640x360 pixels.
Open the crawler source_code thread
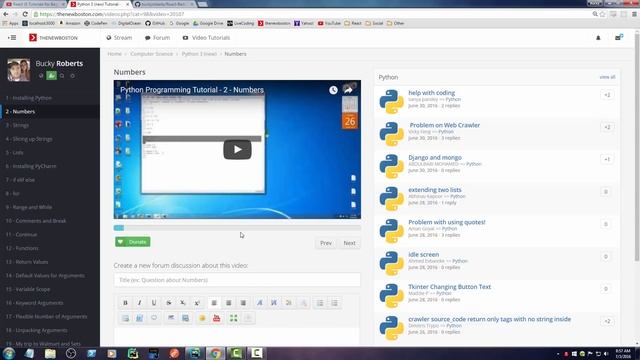coord(489,319)
